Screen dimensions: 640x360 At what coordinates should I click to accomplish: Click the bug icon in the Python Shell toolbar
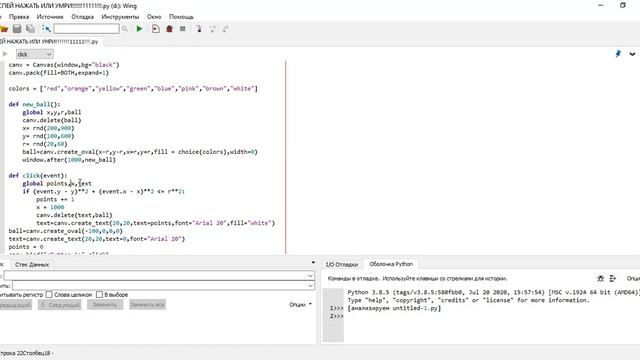point(600,278)
